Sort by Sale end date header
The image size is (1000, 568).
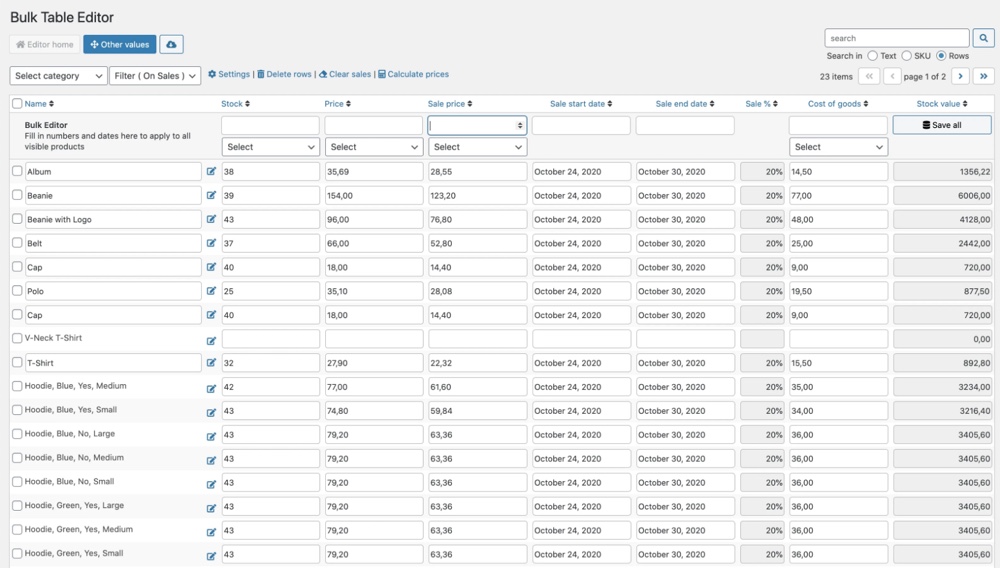point(685,103)
